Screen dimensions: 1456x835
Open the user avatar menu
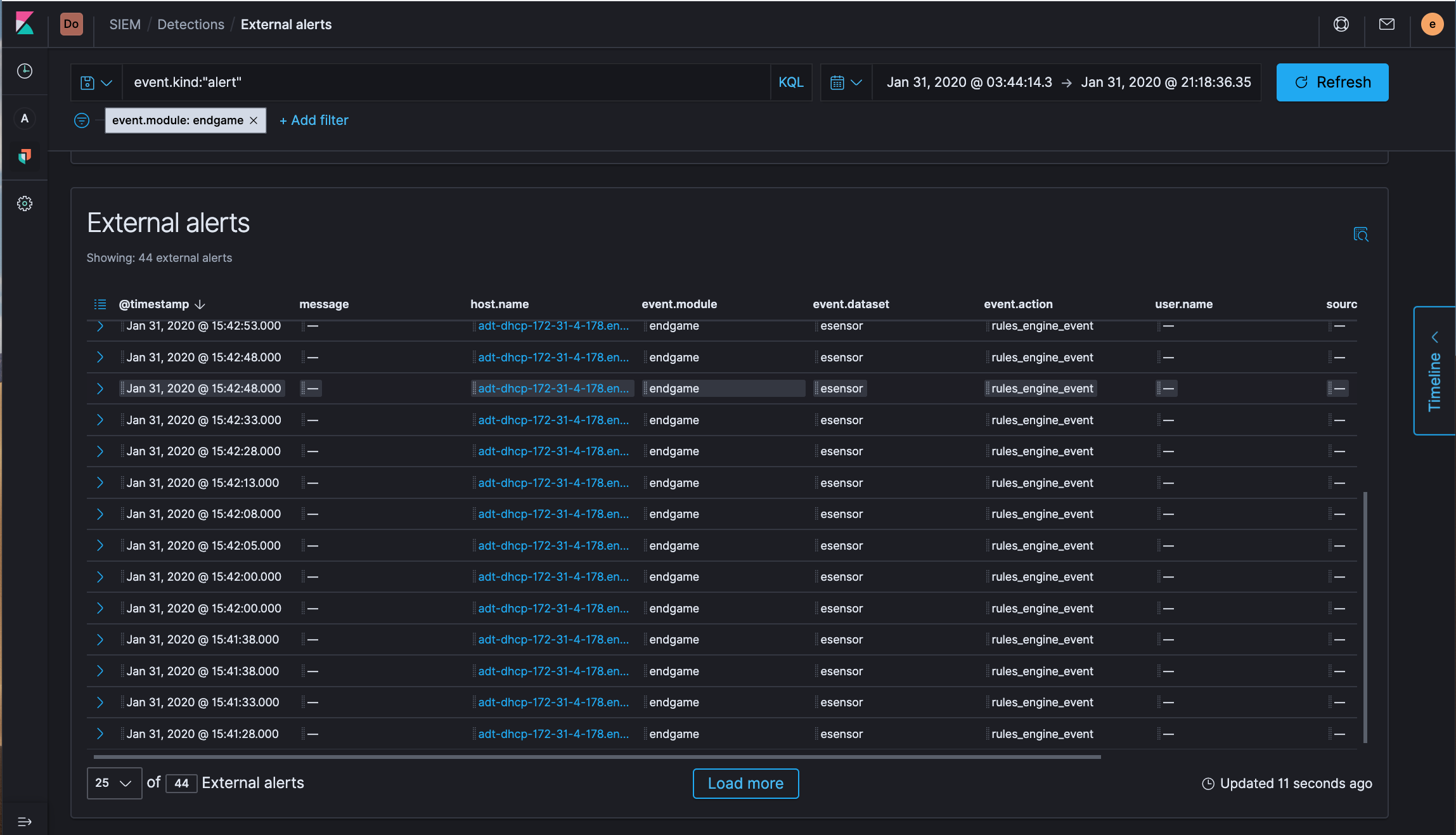[1432, 24]
